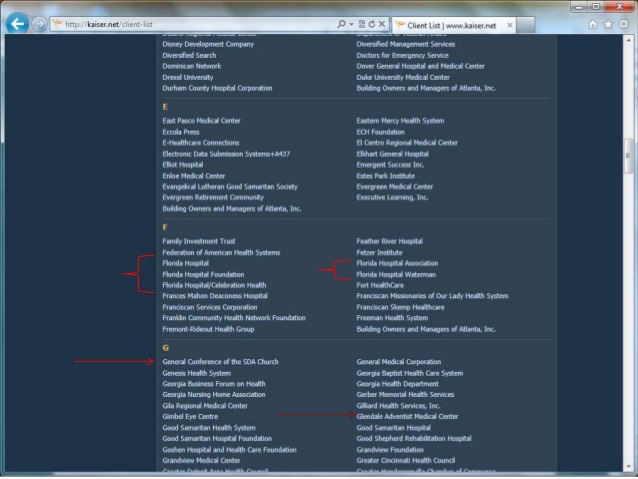Click Grandview Medical Center
Image resolution: width=638 pixels, height=479 pixels.
(x=201, y=460)
